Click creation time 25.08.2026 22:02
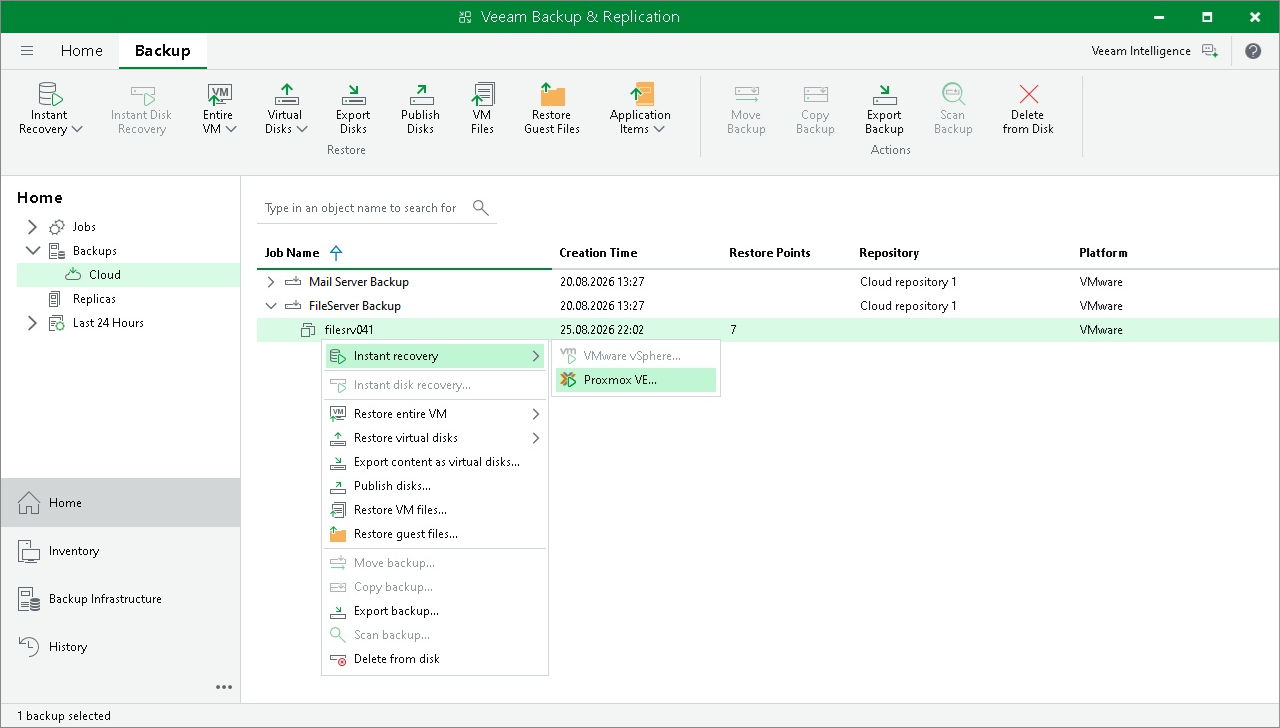 pos(602,330)
